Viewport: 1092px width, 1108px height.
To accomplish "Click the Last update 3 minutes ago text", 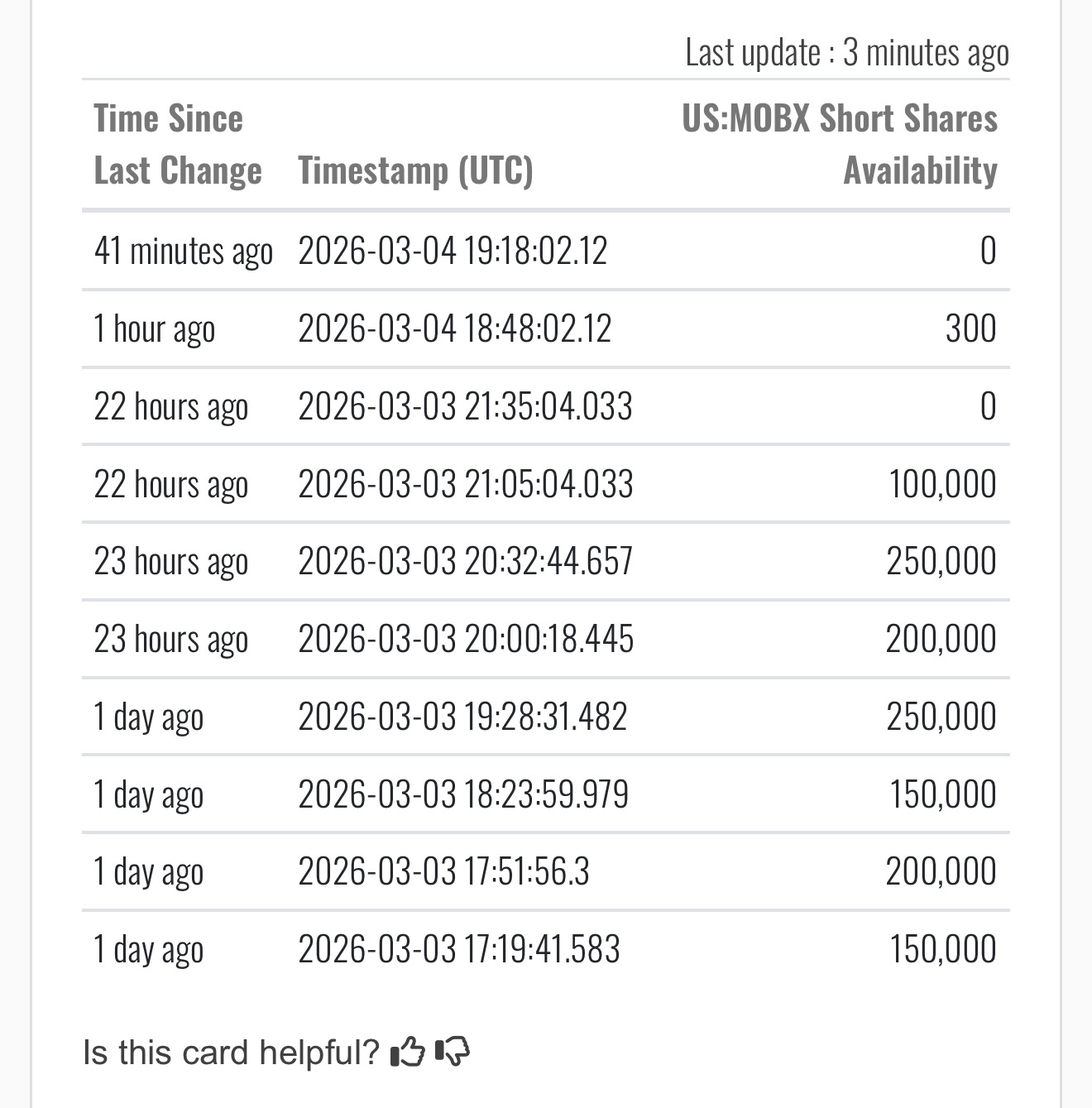I will (x=847, y=53).
